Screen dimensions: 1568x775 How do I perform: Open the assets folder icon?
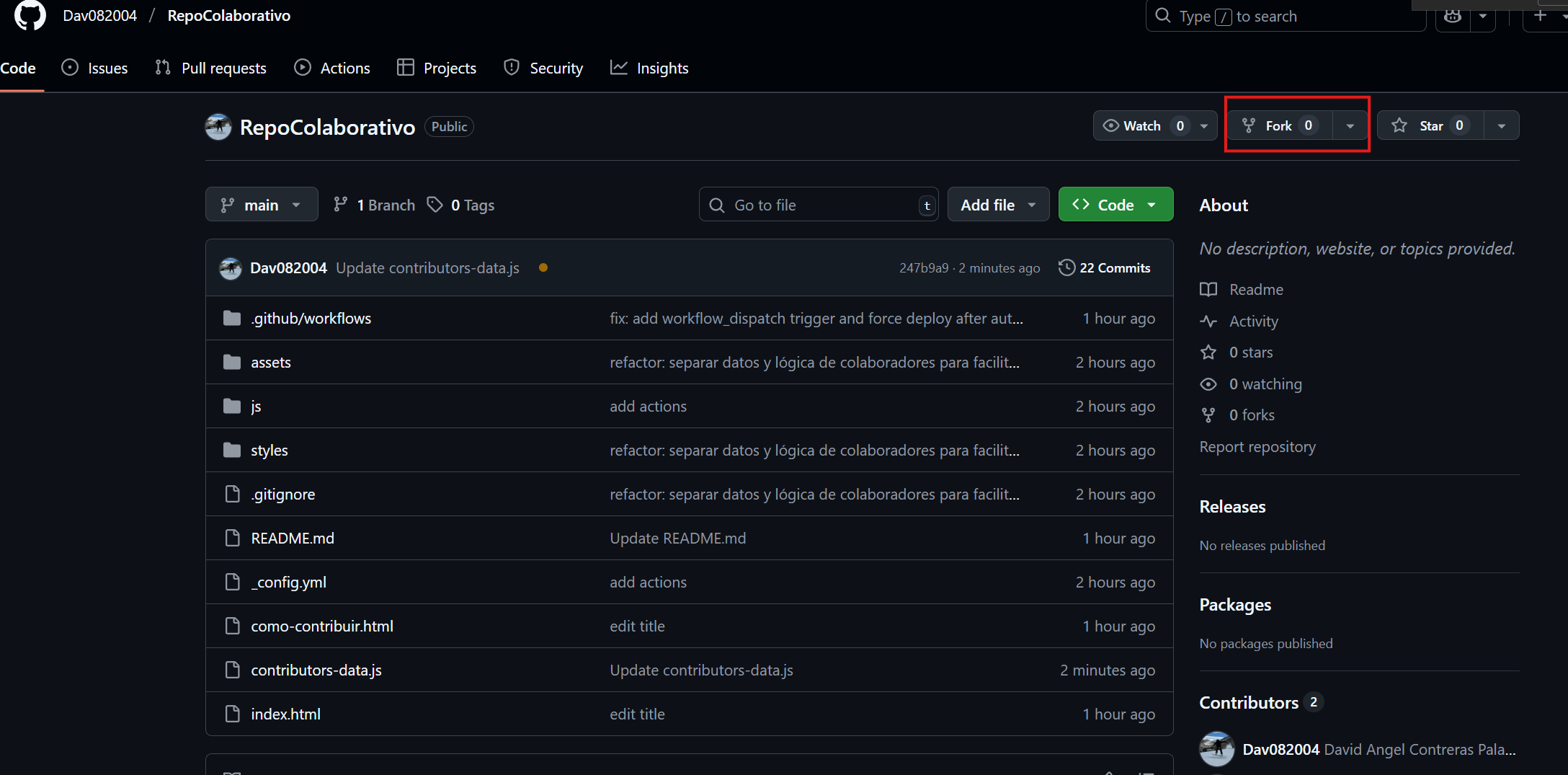pos(232,362)
